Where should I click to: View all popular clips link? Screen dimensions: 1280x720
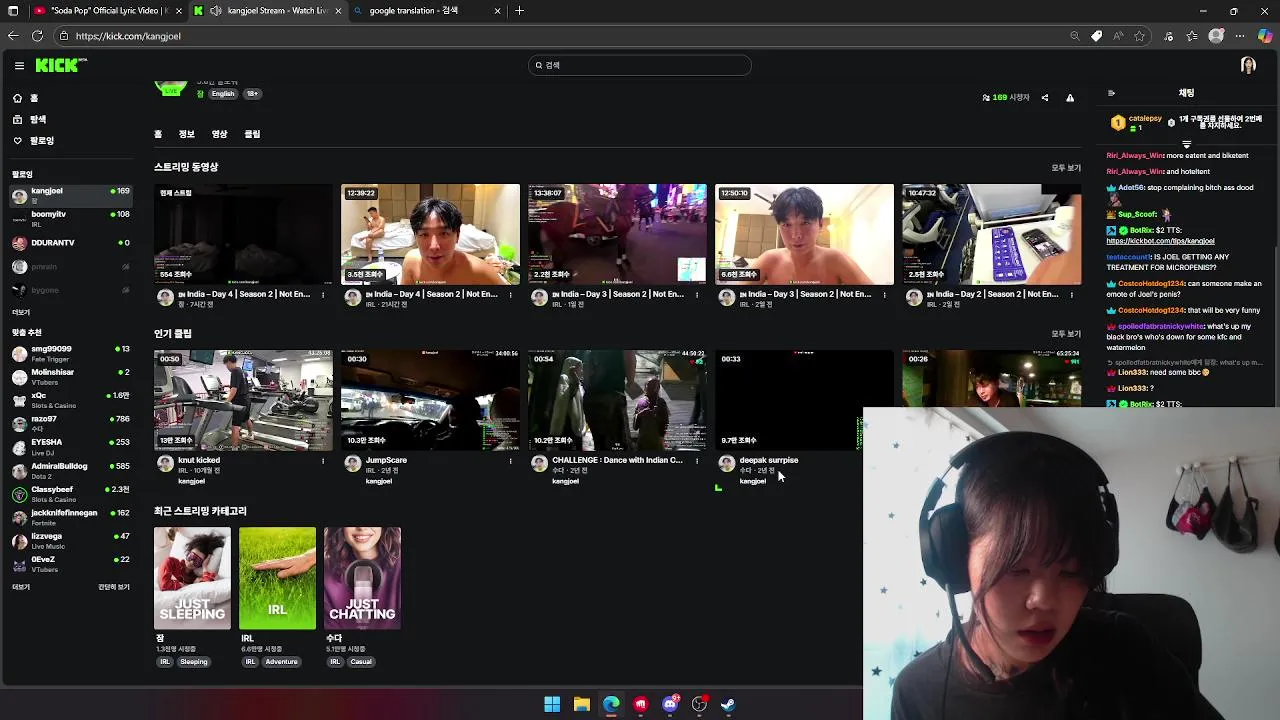(x=1066, y=334)
